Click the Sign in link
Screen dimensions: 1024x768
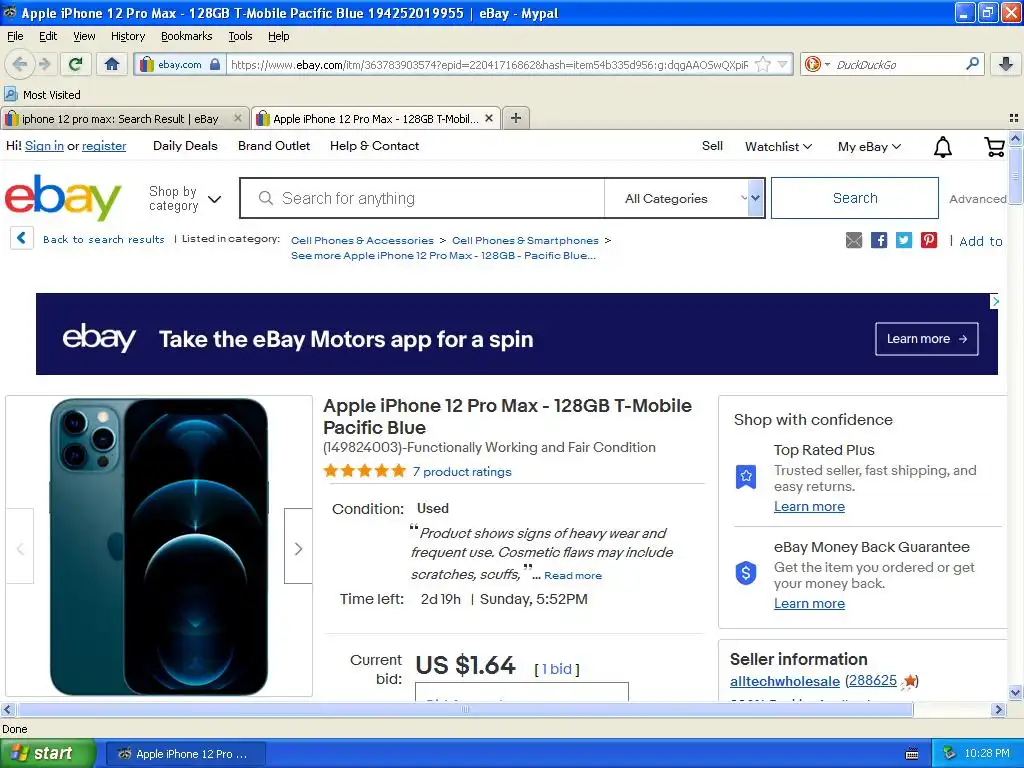44,146
